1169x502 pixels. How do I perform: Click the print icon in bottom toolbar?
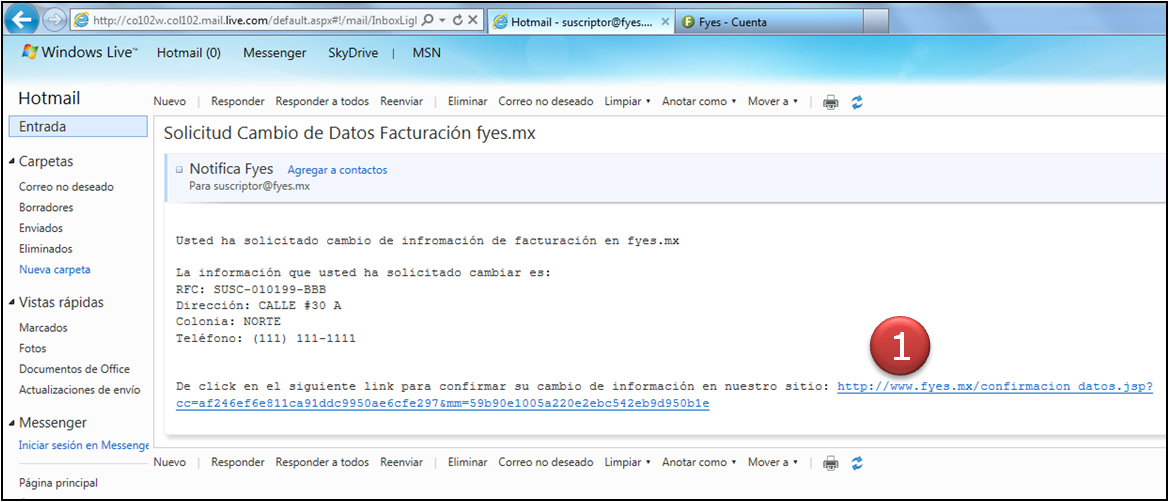[830, 463]
